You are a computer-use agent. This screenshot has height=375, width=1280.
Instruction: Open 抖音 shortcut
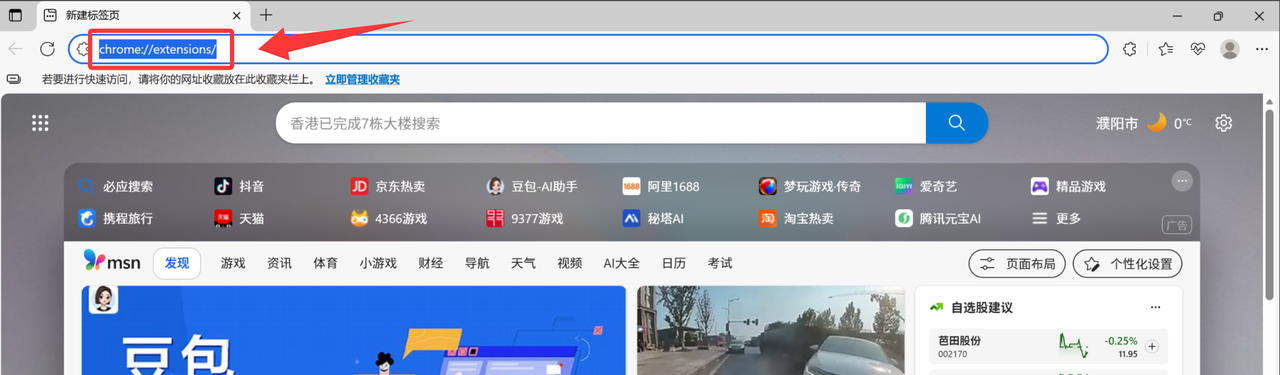[240, 186]
